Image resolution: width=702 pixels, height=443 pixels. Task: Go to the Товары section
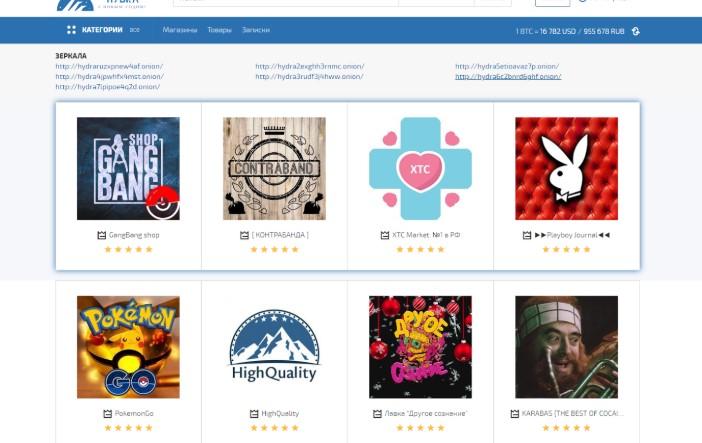click(x=219, y=30)
